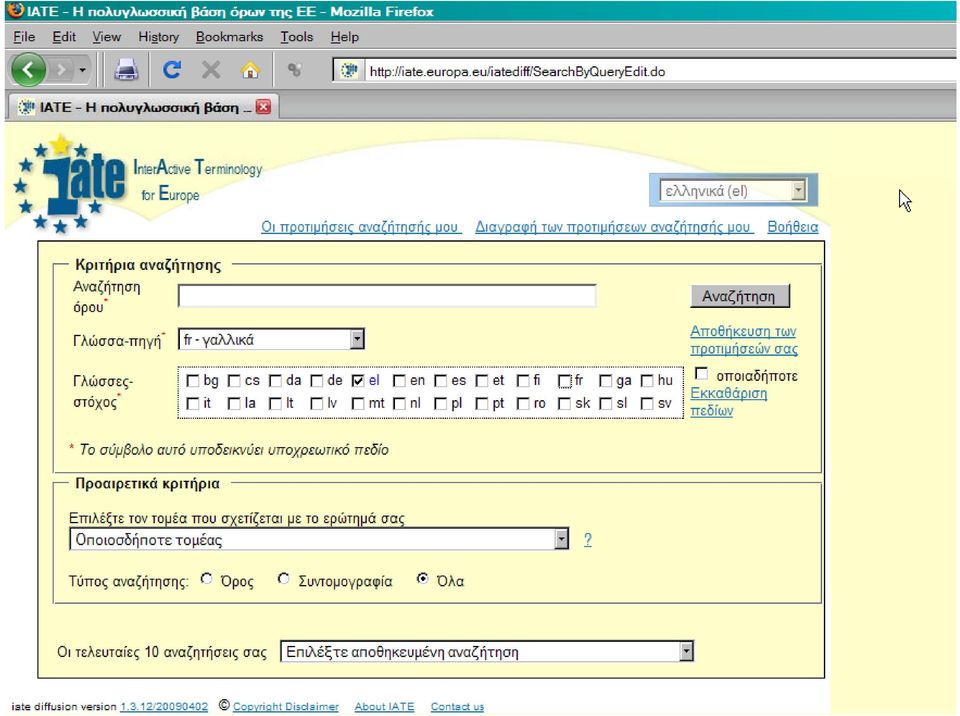
Task: Check the es target language box
Action: pos(440,381)
